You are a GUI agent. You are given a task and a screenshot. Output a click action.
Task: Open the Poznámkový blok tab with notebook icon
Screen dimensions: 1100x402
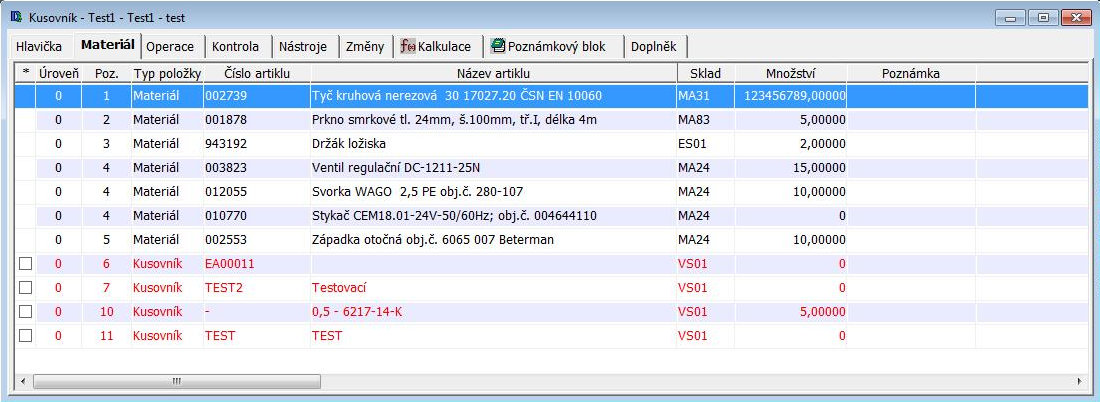click(553, 46)
